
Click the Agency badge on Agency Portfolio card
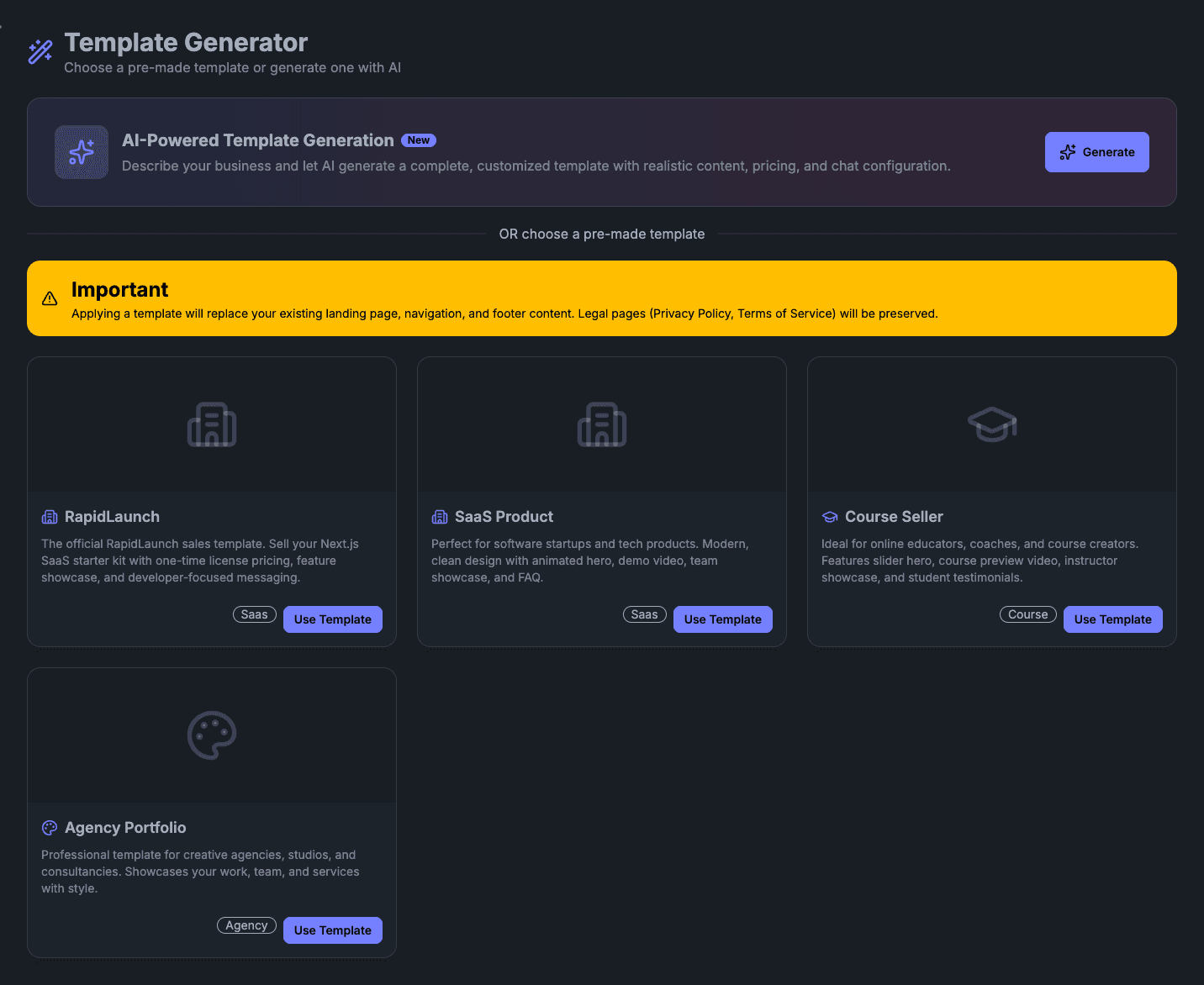tap(246, 925)
